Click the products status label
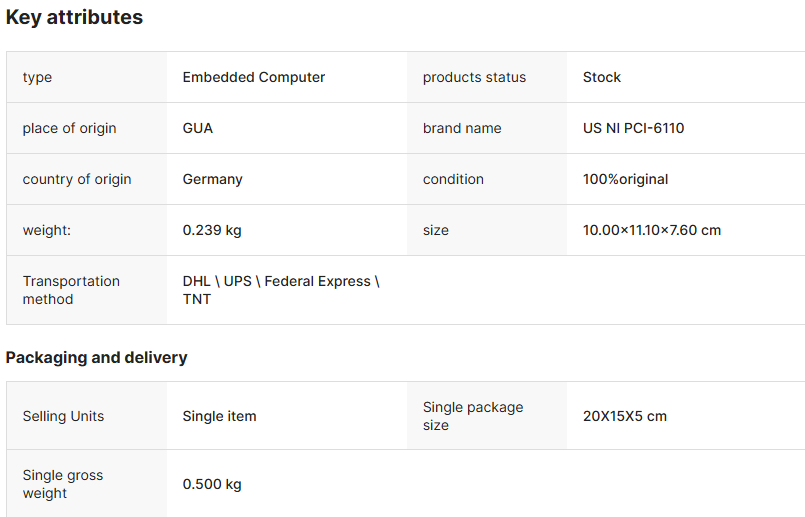 tap(474, 77)
